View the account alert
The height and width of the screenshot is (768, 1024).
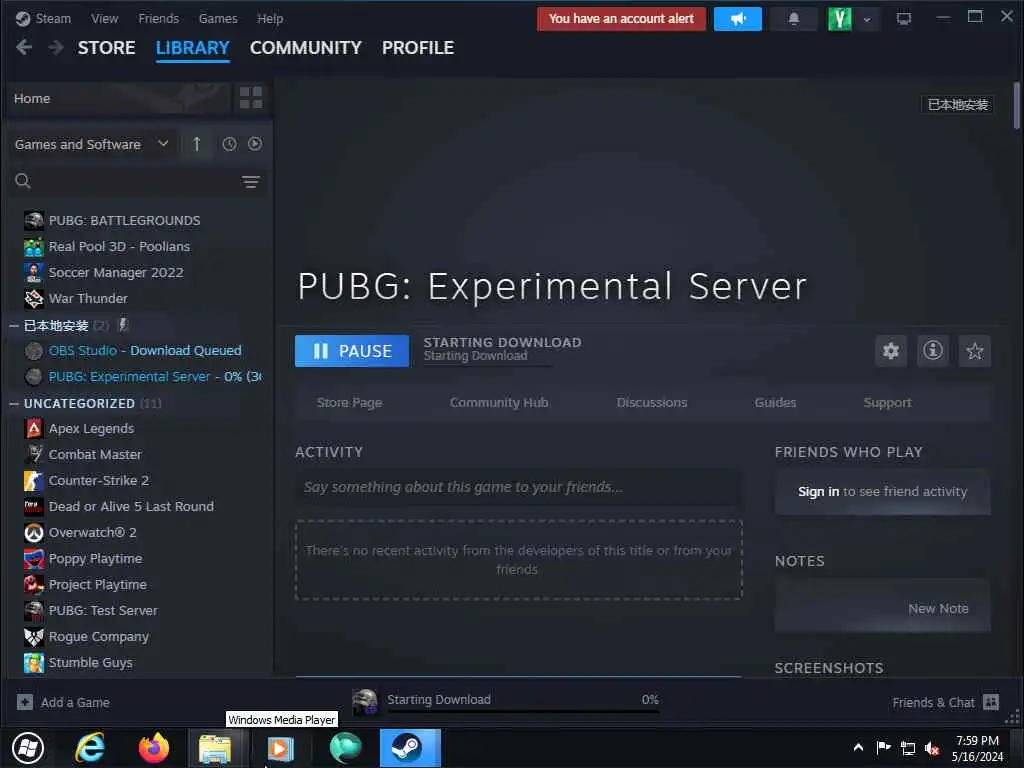pos(621,19)
